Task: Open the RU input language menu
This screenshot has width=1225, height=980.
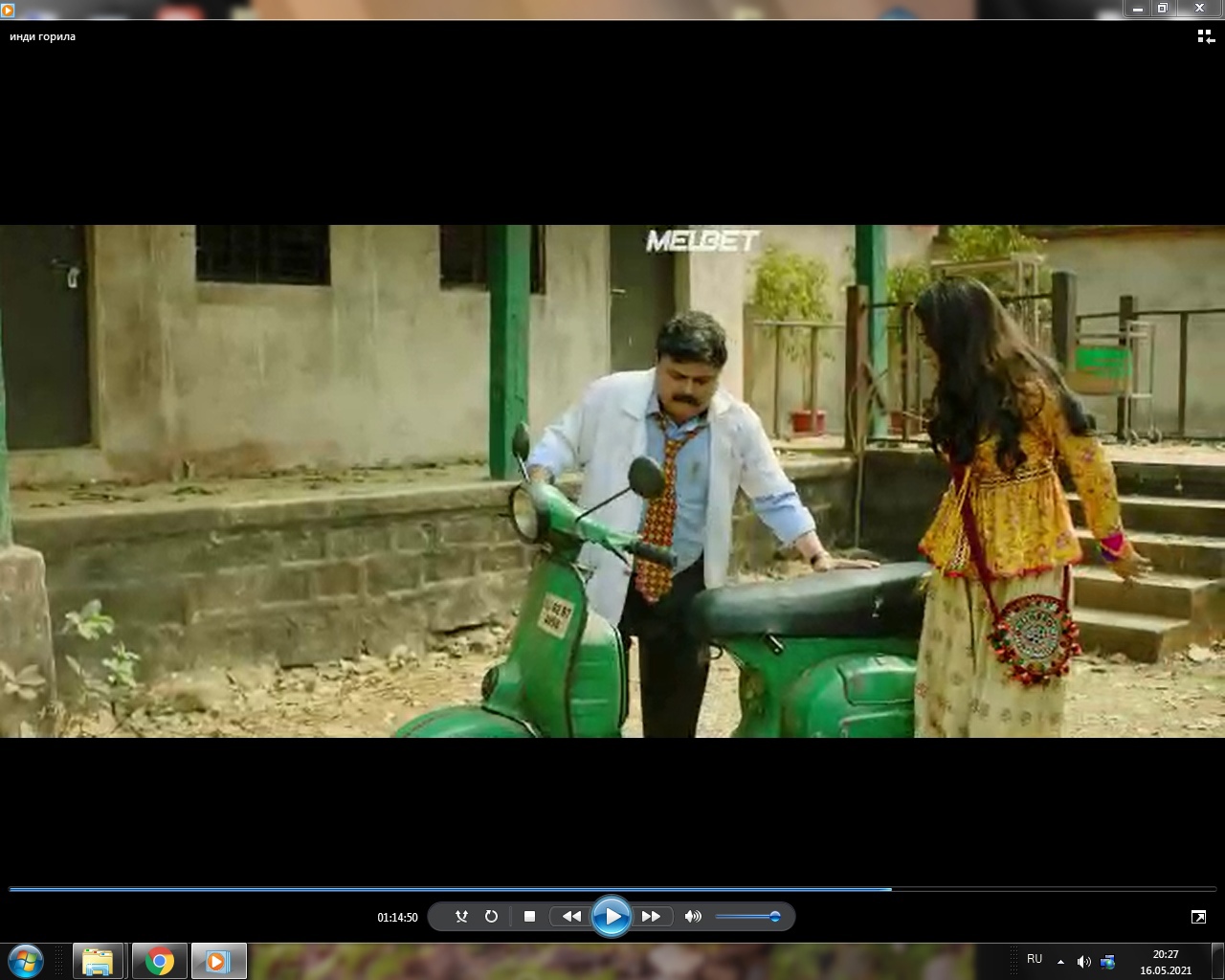Action: coord(1034,959)
